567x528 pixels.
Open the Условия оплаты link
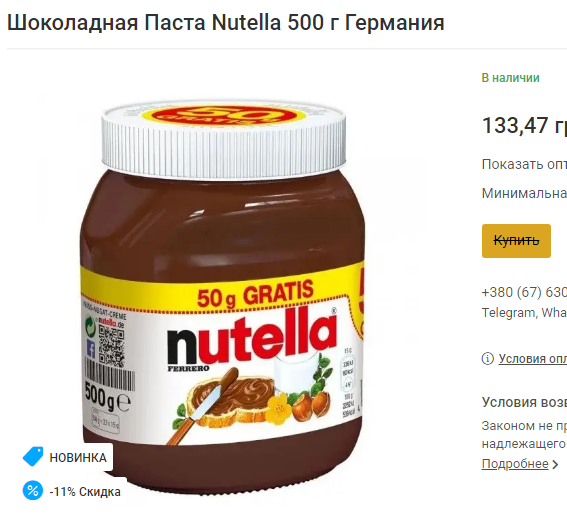point(533,359)
